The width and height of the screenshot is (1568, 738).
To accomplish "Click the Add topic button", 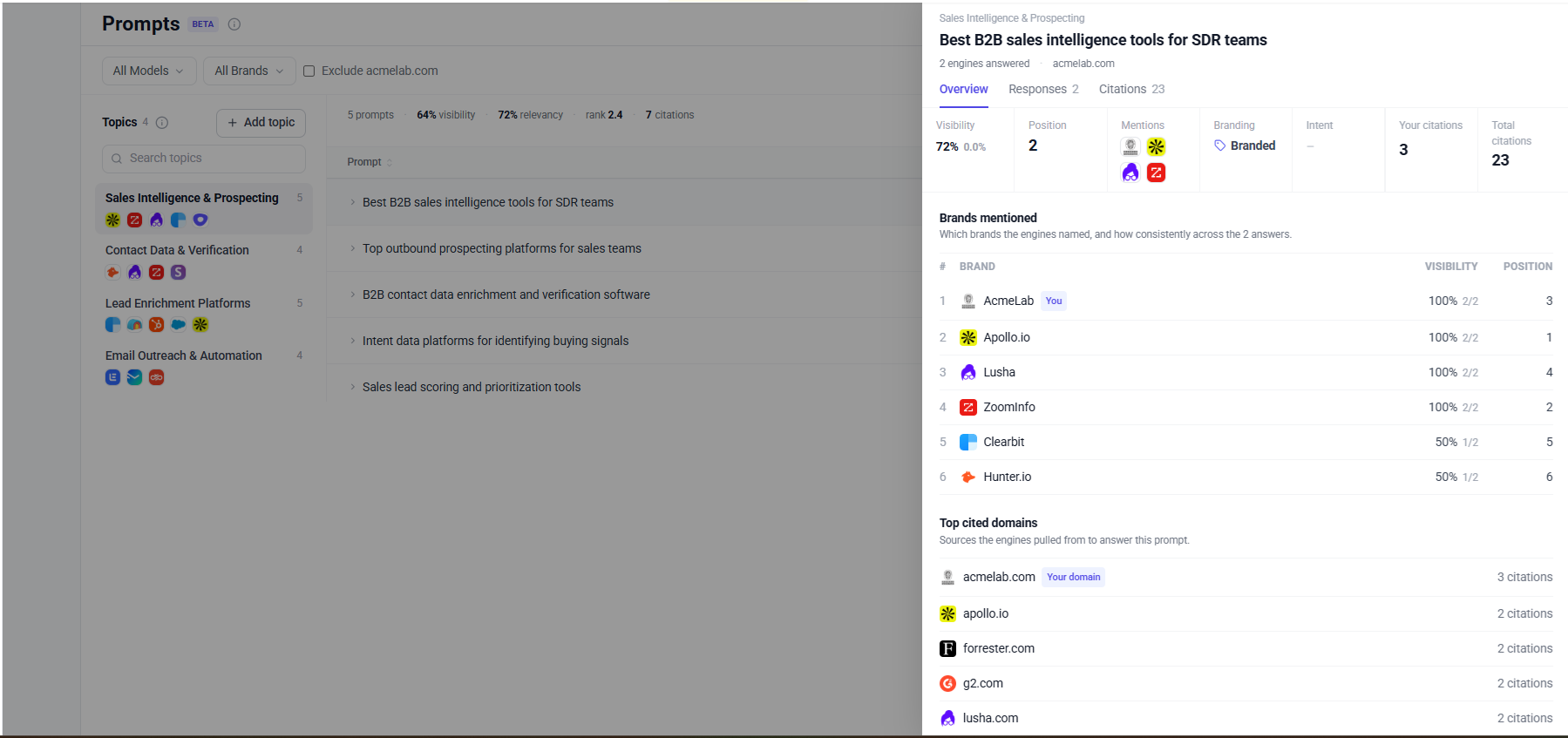I will coord(261,123).
